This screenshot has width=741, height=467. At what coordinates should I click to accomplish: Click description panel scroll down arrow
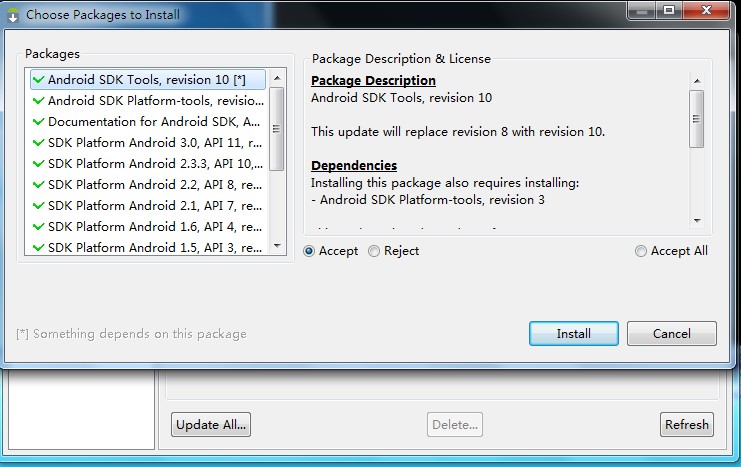(697, 221)
